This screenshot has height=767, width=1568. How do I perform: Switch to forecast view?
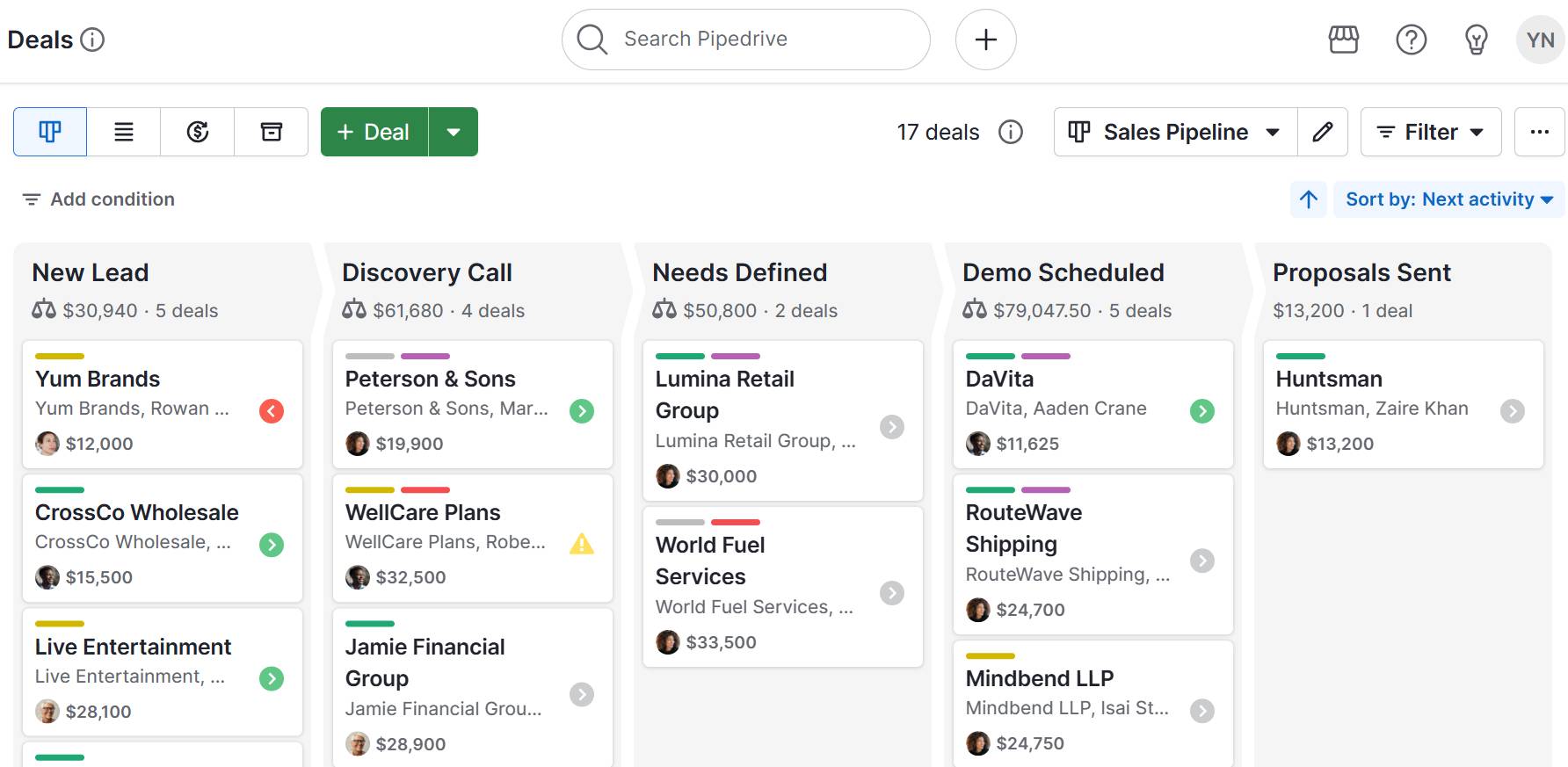coord(198,132)
